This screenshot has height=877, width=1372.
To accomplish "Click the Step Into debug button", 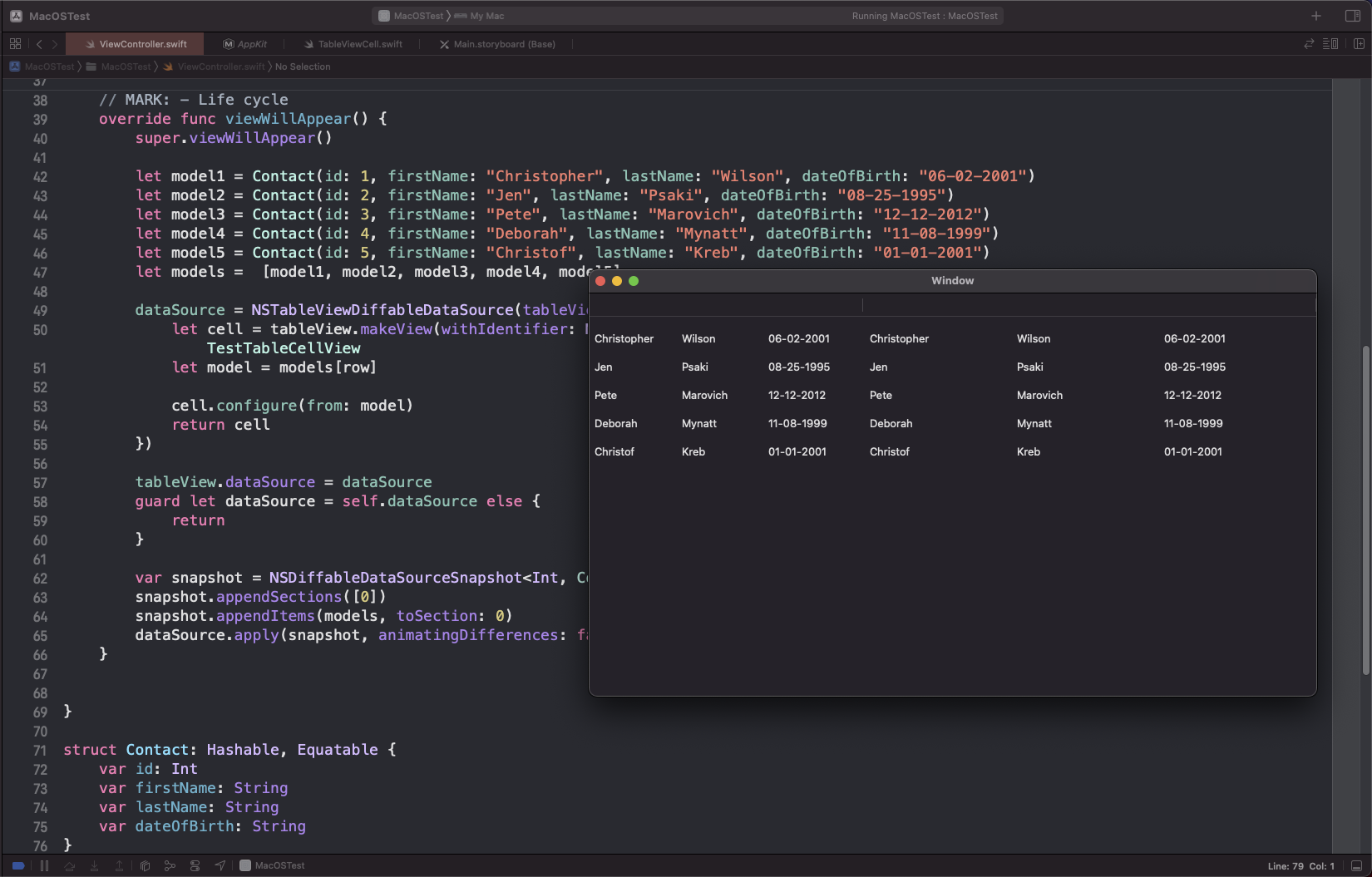I will pos(94,865).
